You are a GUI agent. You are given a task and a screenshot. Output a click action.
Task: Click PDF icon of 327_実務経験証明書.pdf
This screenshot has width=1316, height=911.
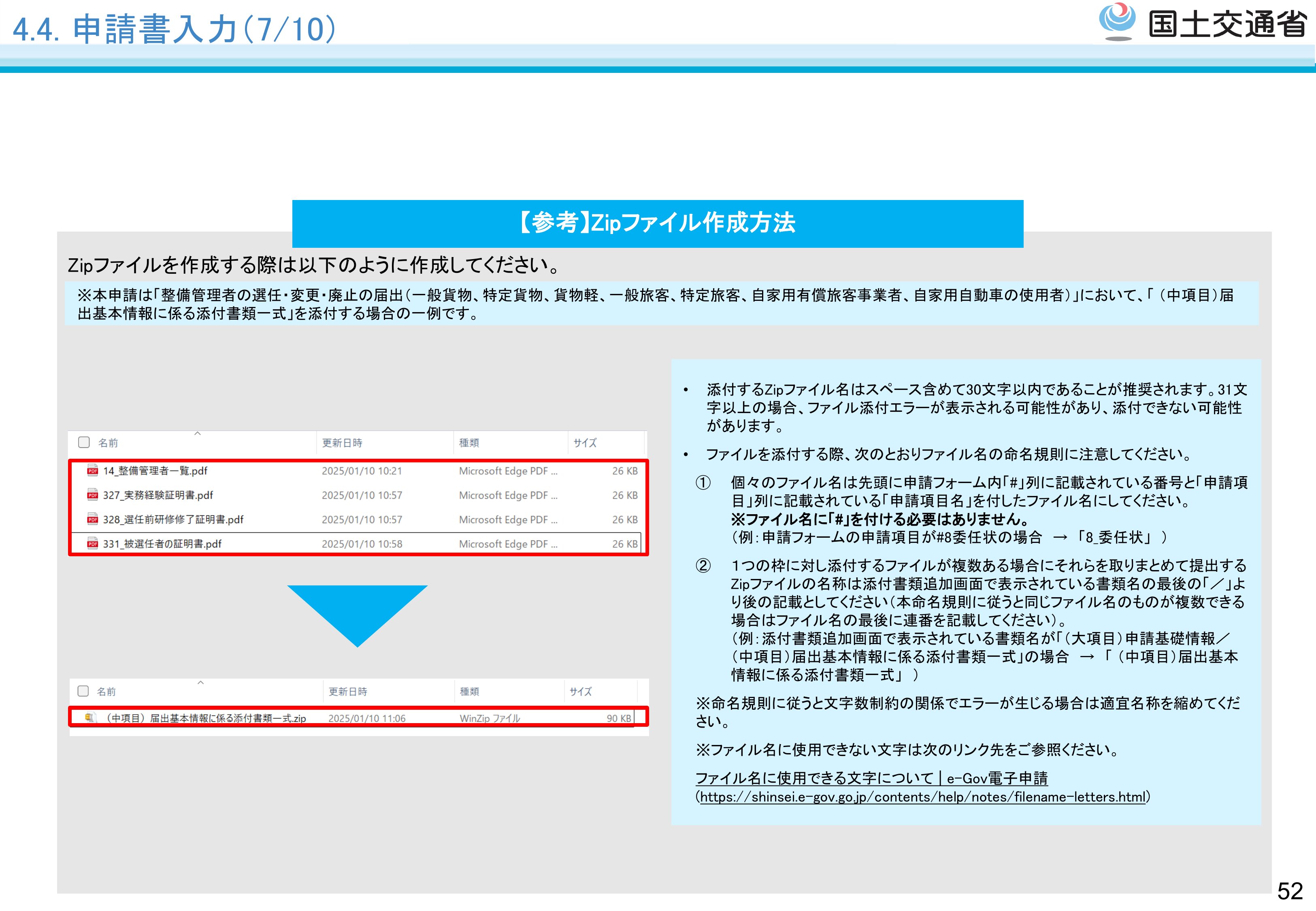point(92,495)
